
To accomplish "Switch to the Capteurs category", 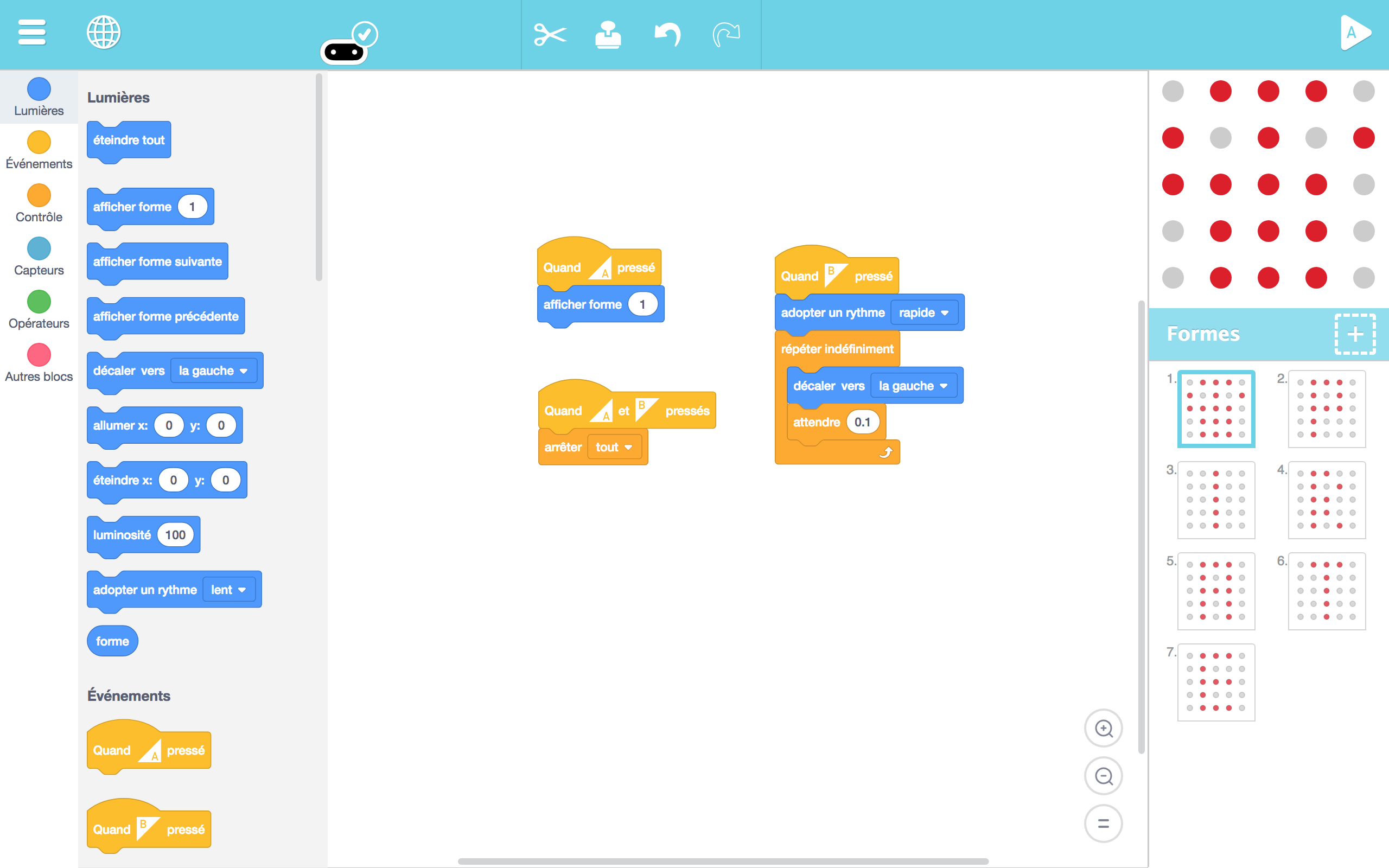I will pyautogui.click(x=39, y=257).
